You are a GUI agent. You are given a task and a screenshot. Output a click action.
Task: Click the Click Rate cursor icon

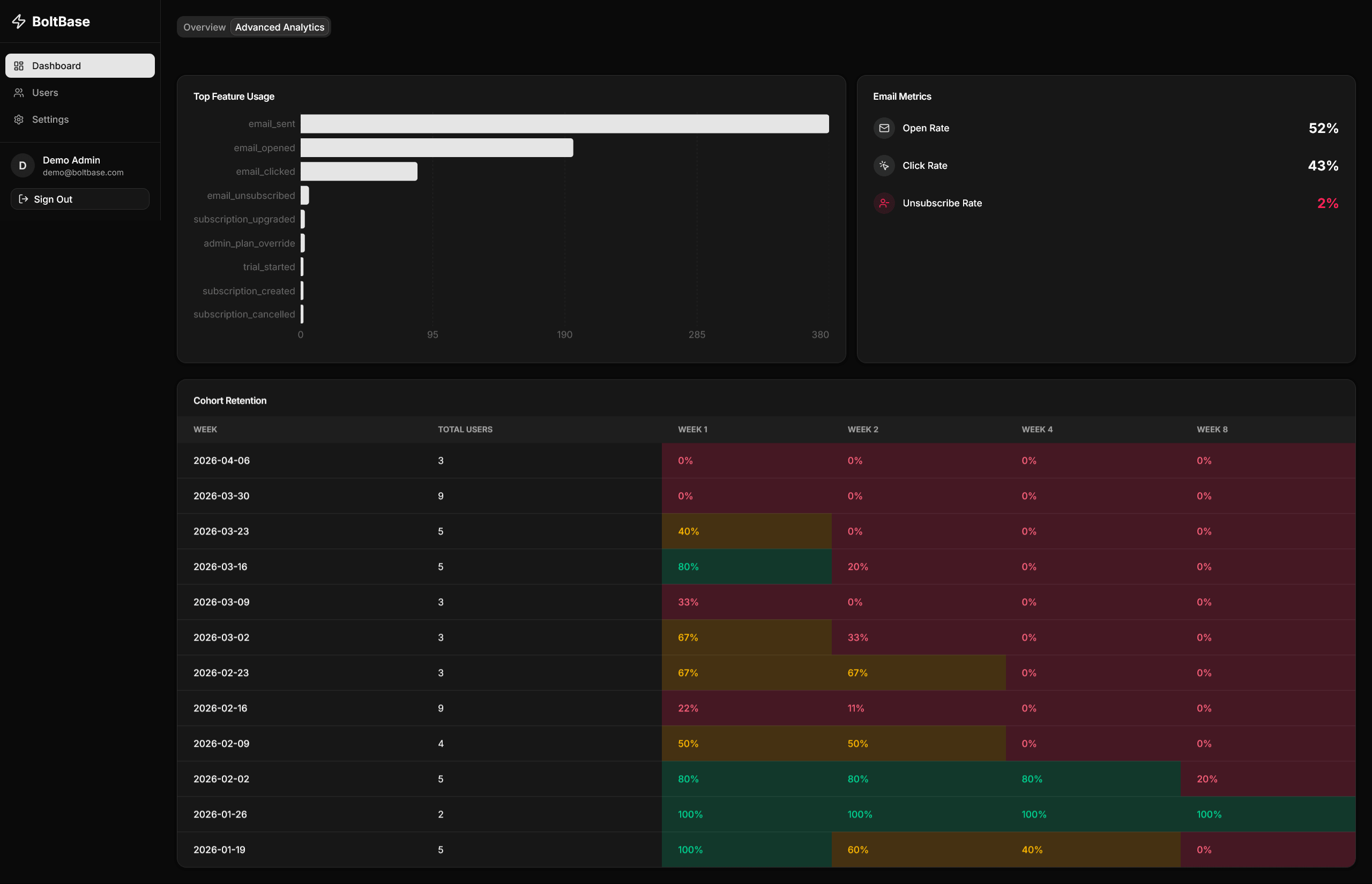pyautogui.click(x=884, y=165)
